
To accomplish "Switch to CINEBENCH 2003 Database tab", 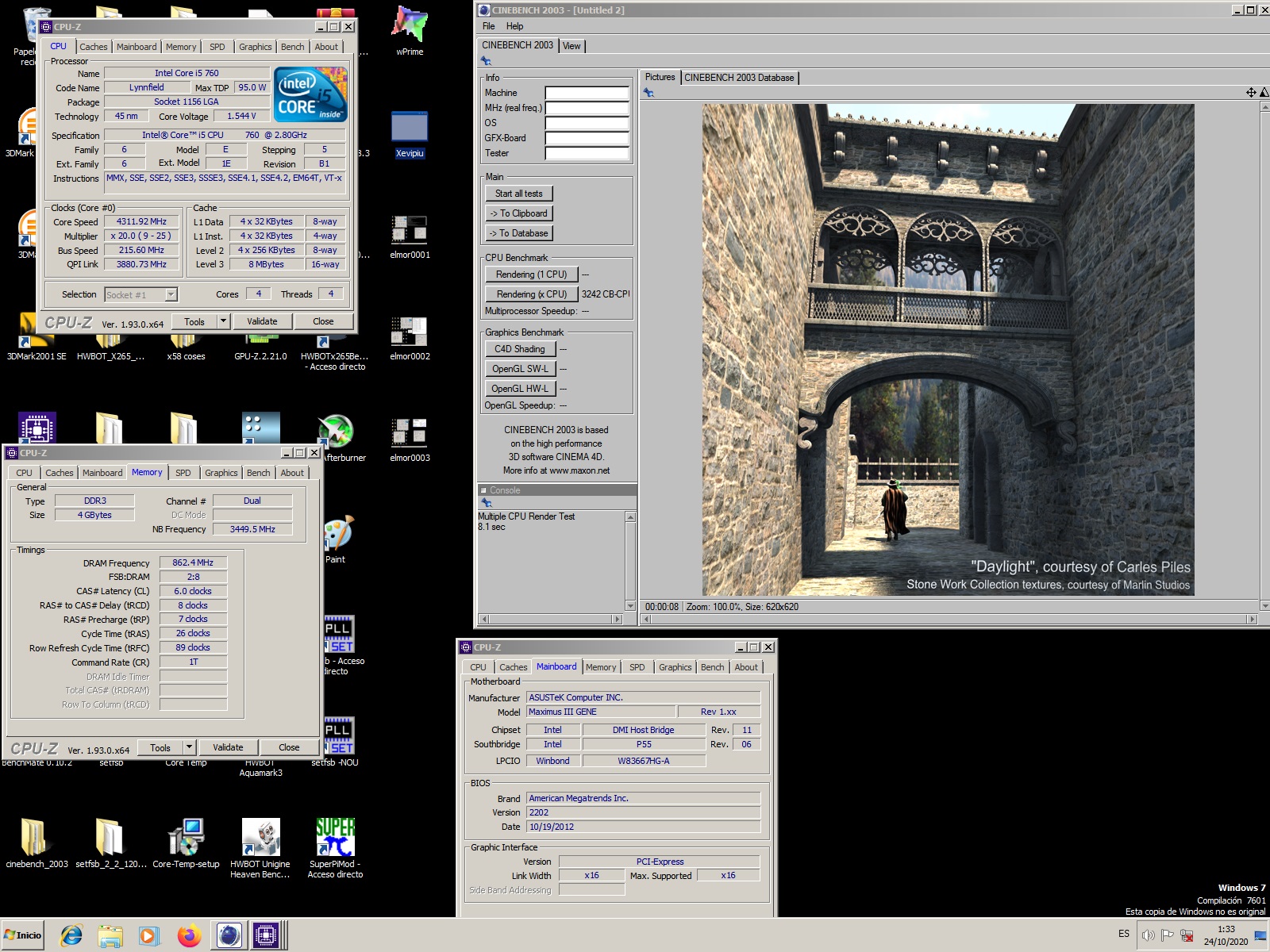I will (739, 78).
